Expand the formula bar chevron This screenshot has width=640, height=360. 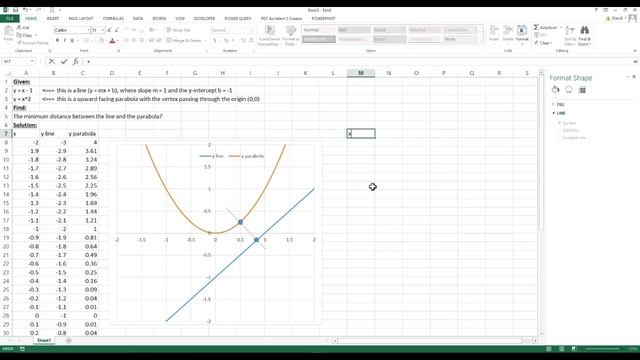coord(635,62)
